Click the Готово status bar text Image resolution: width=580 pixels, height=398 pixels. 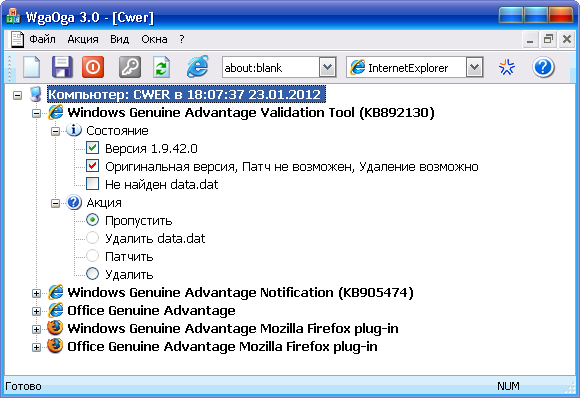click(x=23, y=386)
